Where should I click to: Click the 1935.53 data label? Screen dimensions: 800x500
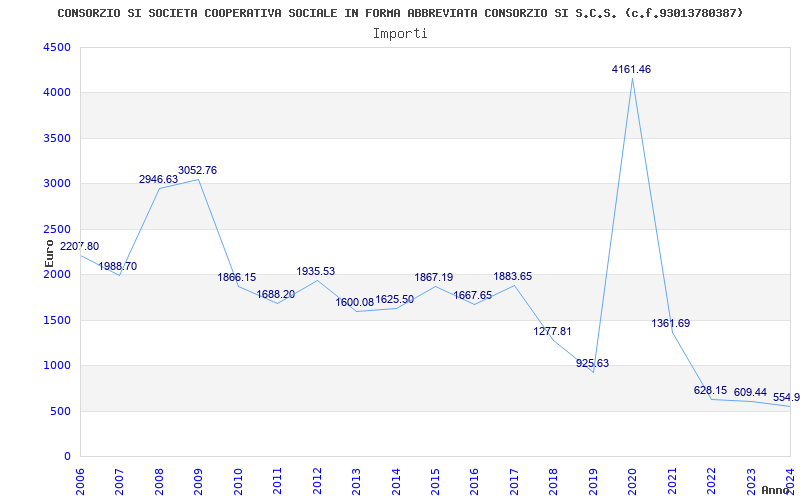click(316, 271)
